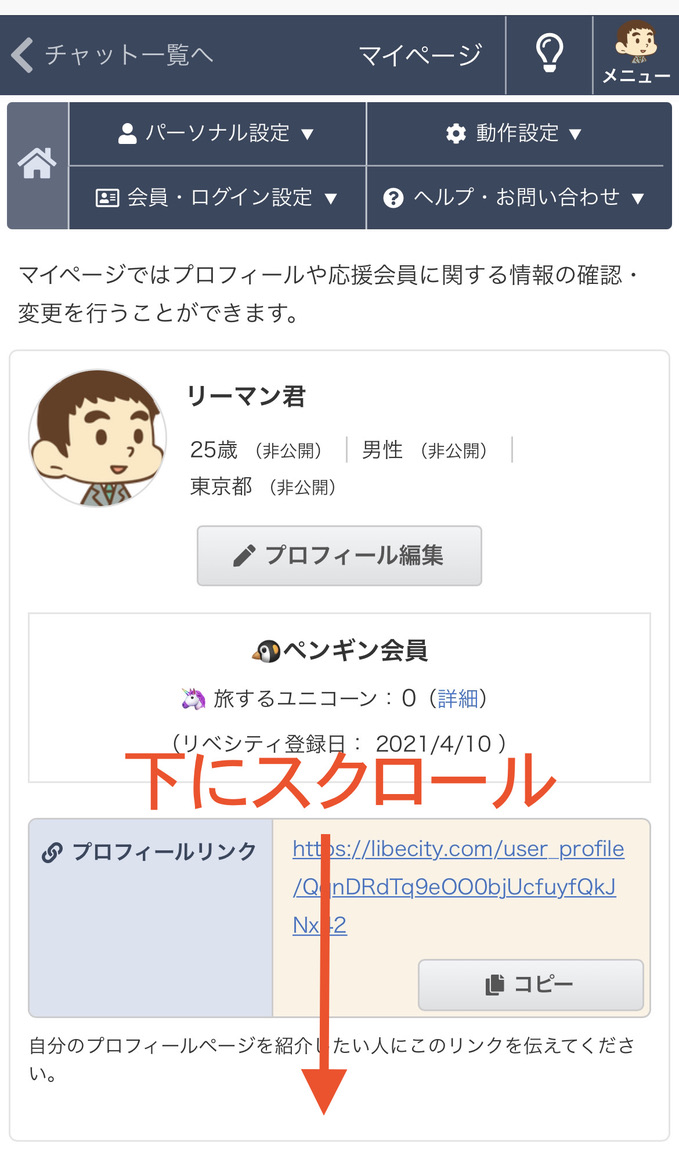Expand the 動作設定 dropdown
The height and width of the screenshot is (1158, 679).
coord(515,134)
